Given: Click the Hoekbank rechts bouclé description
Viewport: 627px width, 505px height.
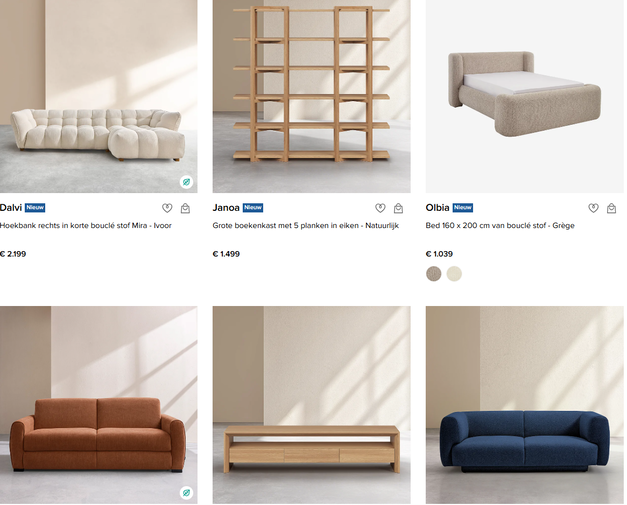Looking at the screenshot, I should tap(86, 226).
